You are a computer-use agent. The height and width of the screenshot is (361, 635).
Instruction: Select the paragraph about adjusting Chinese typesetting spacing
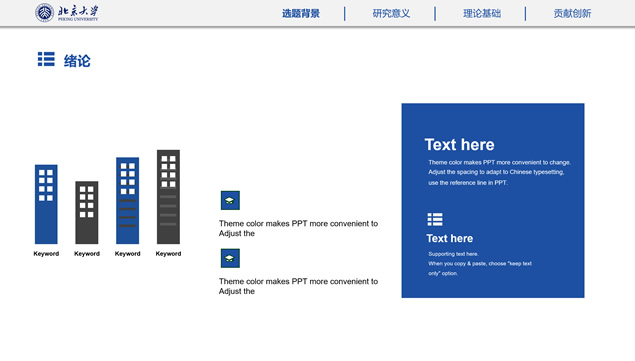coord(499,172)
